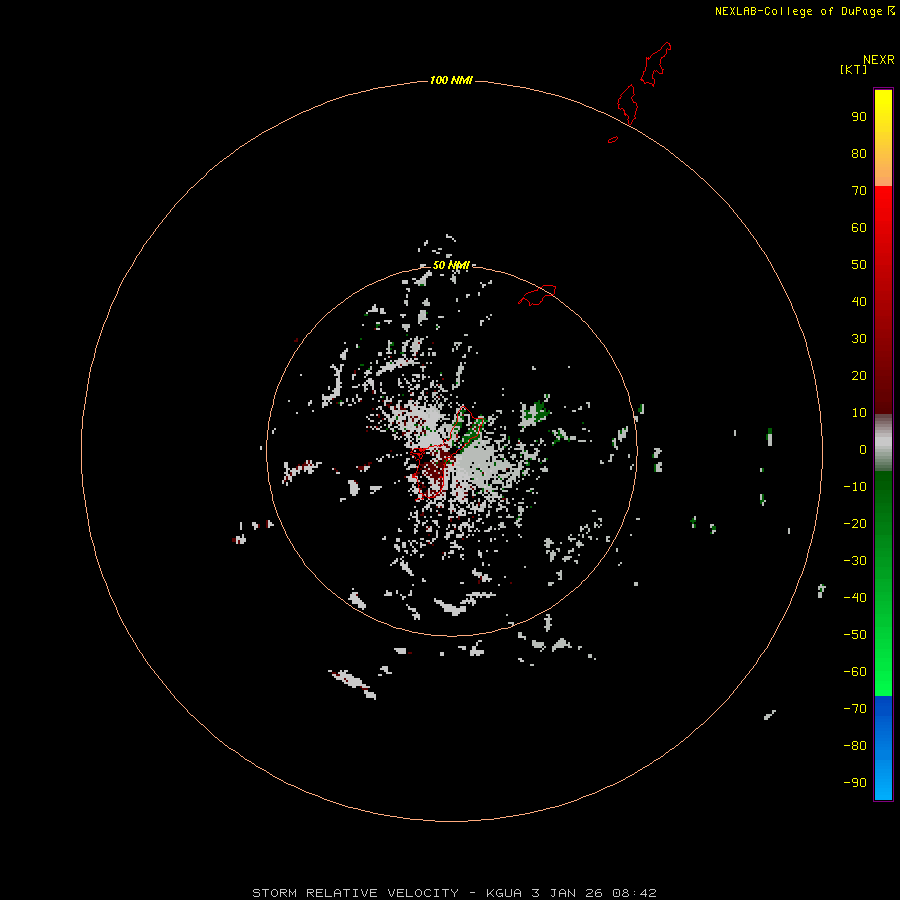900x900 pixels.
Task: Click the Storm Relative Velocity KGUA caption
Action: 454,893
